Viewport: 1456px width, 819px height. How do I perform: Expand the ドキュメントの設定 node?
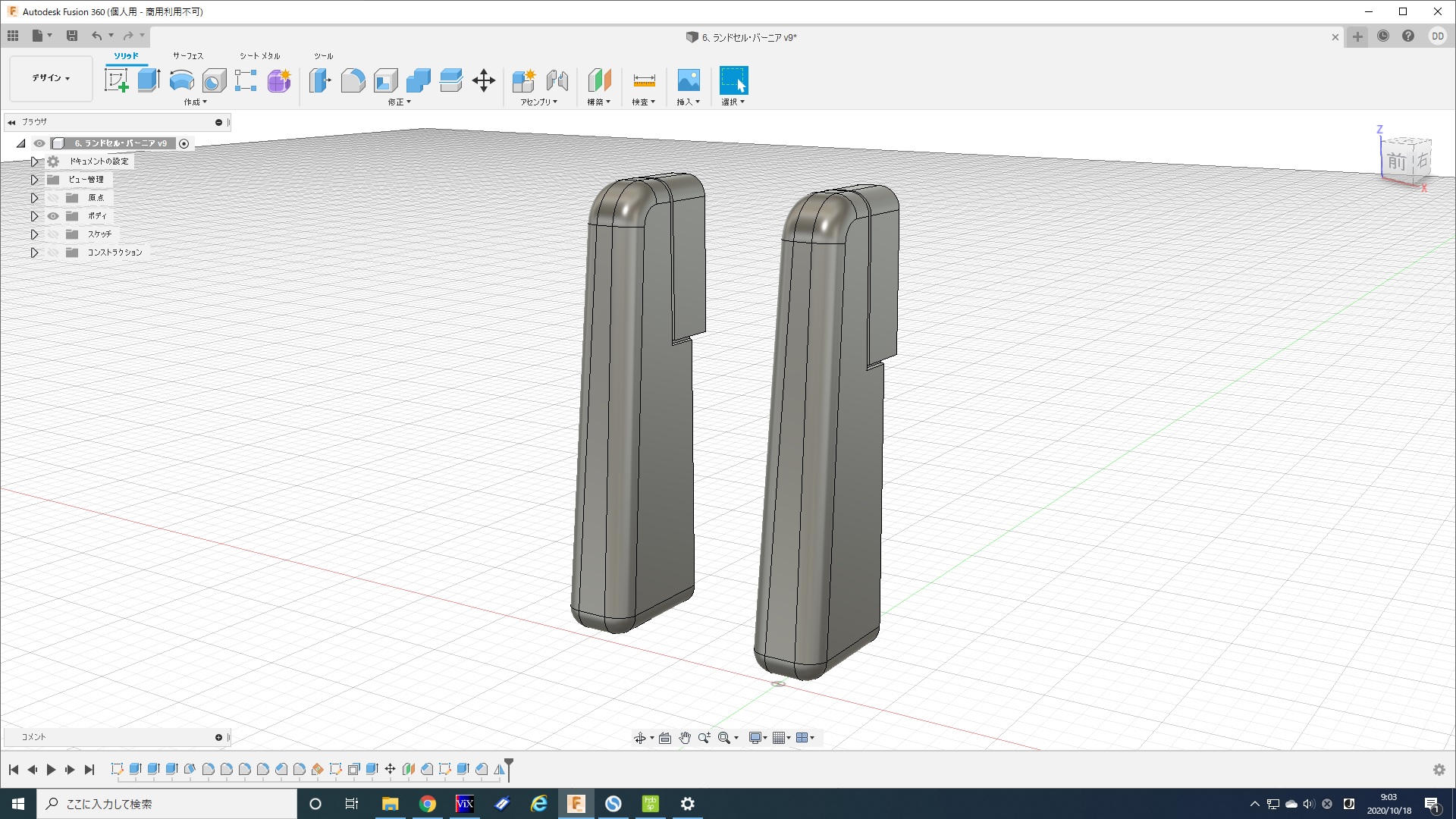34,162
